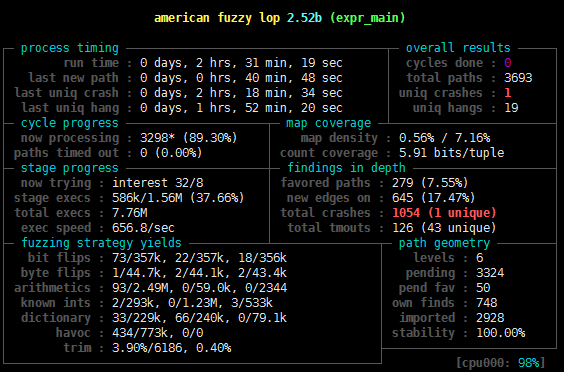Click exec speed value '656.8/sec'
This screenshot has height=372, width=564.
pyautogui.click(x=143, y=228)
